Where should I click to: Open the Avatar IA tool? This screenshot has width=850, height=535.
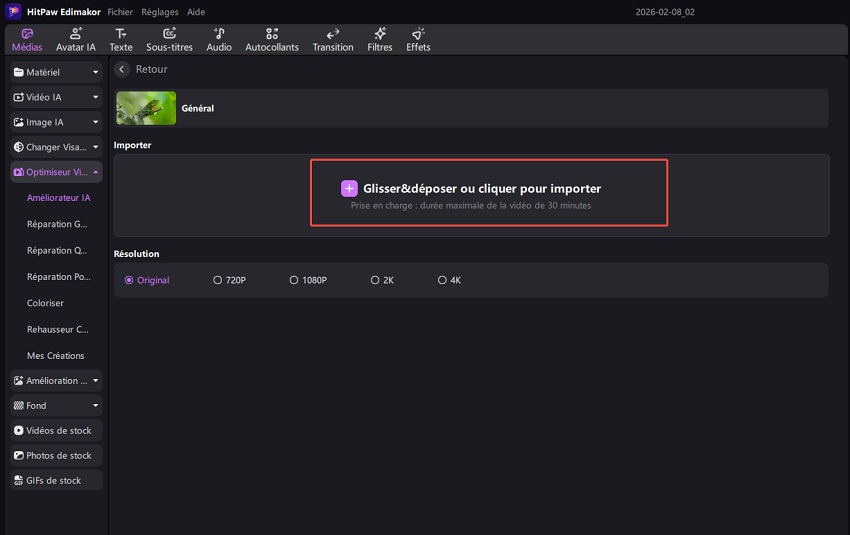tap(75, 40)
